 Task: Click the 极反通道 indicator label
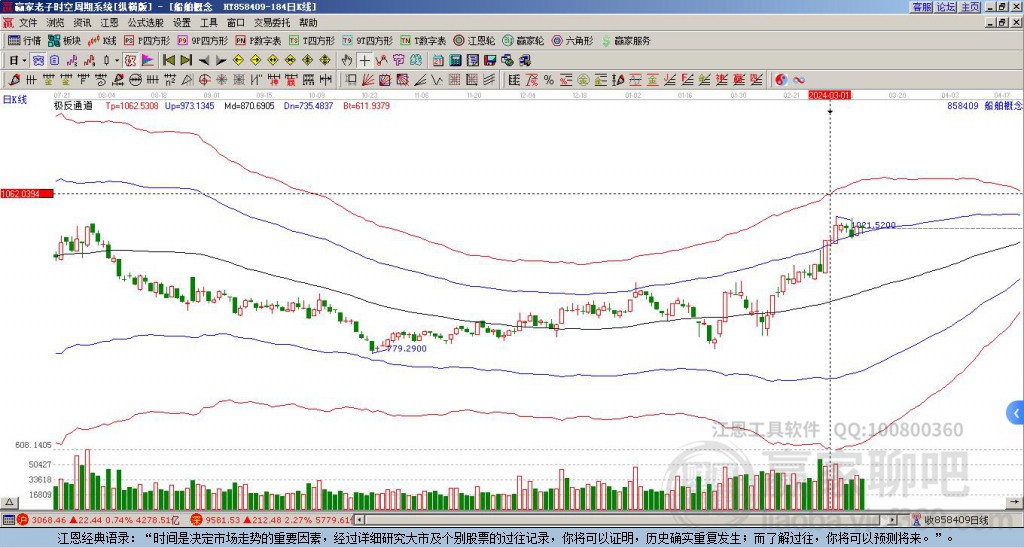tap(73, 106)
